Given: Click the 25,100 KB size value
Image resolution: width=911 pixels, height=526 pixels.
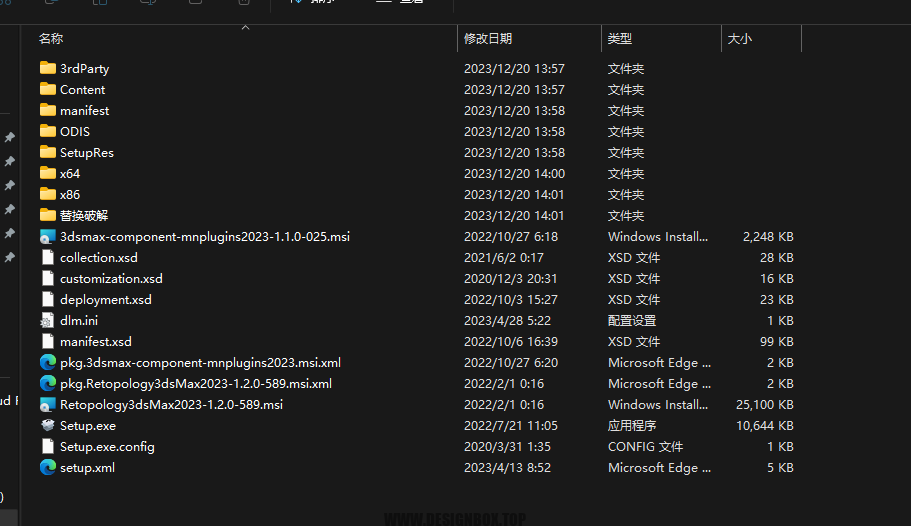Looking at the screenshot, I should (765, 405).
